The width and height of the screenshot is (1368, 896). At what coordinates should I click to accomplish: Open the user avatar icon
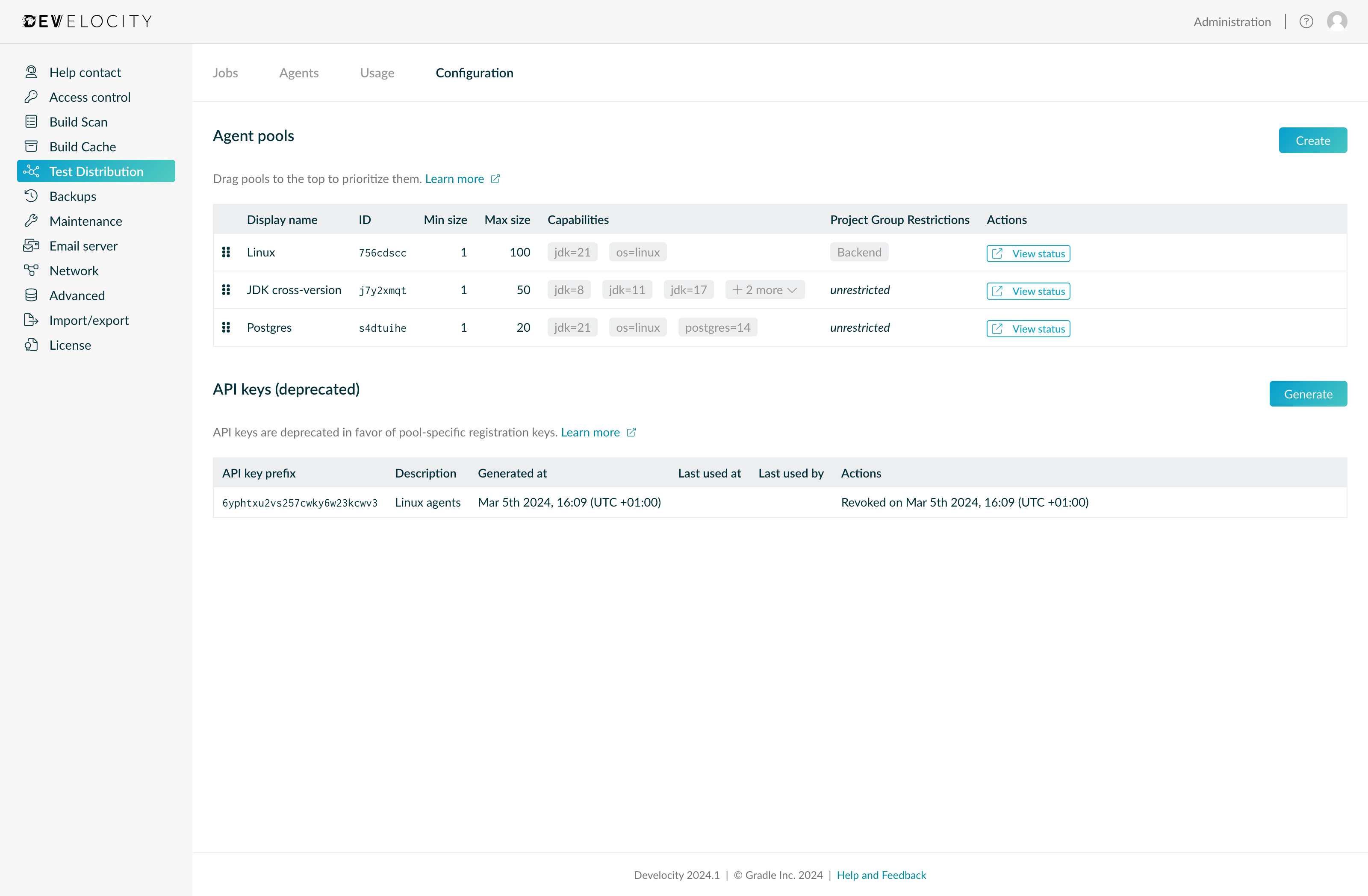coord(1338,21)
